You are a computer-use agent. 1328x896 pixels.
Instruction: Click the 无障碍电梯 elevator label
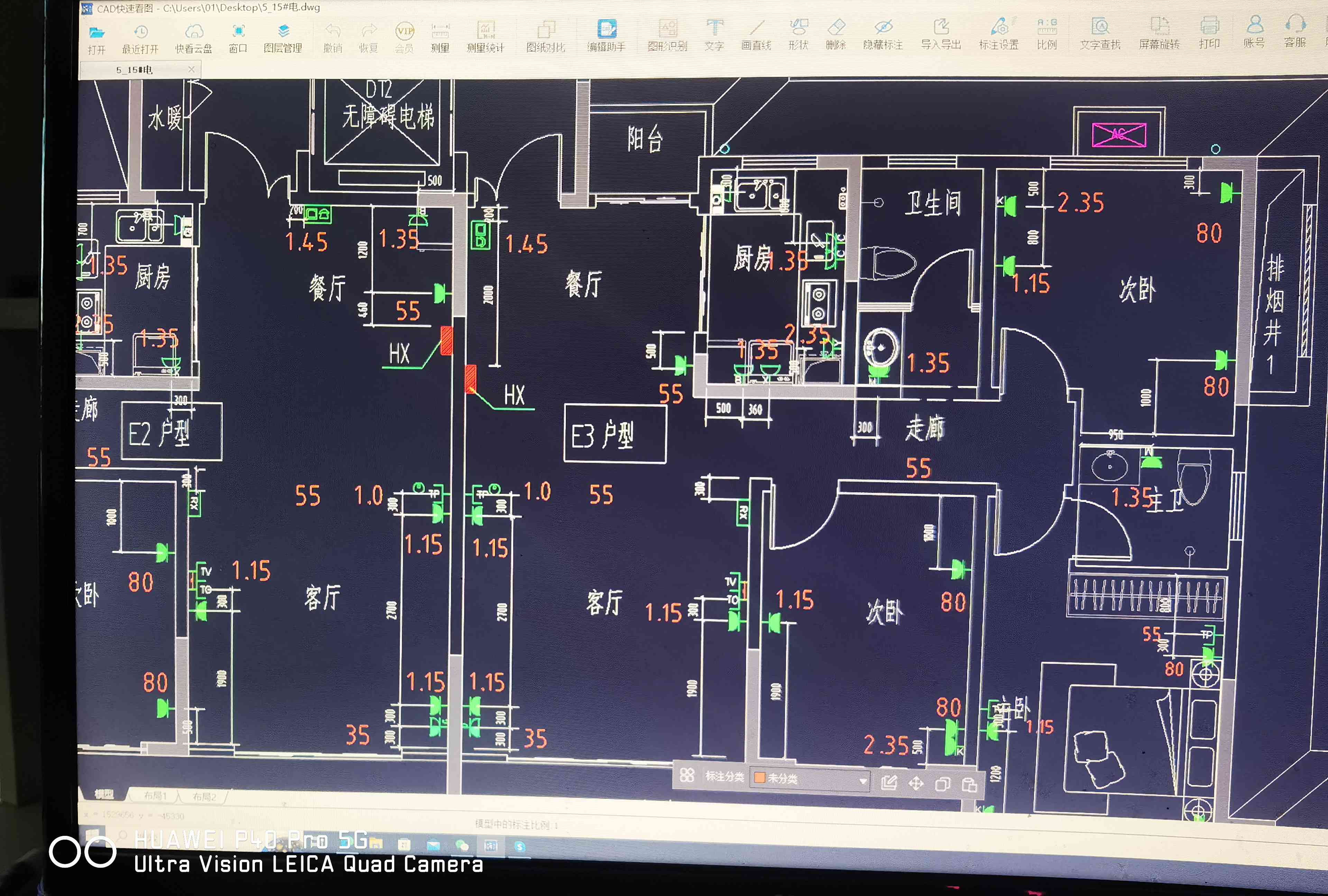click(x=388, y=117)
